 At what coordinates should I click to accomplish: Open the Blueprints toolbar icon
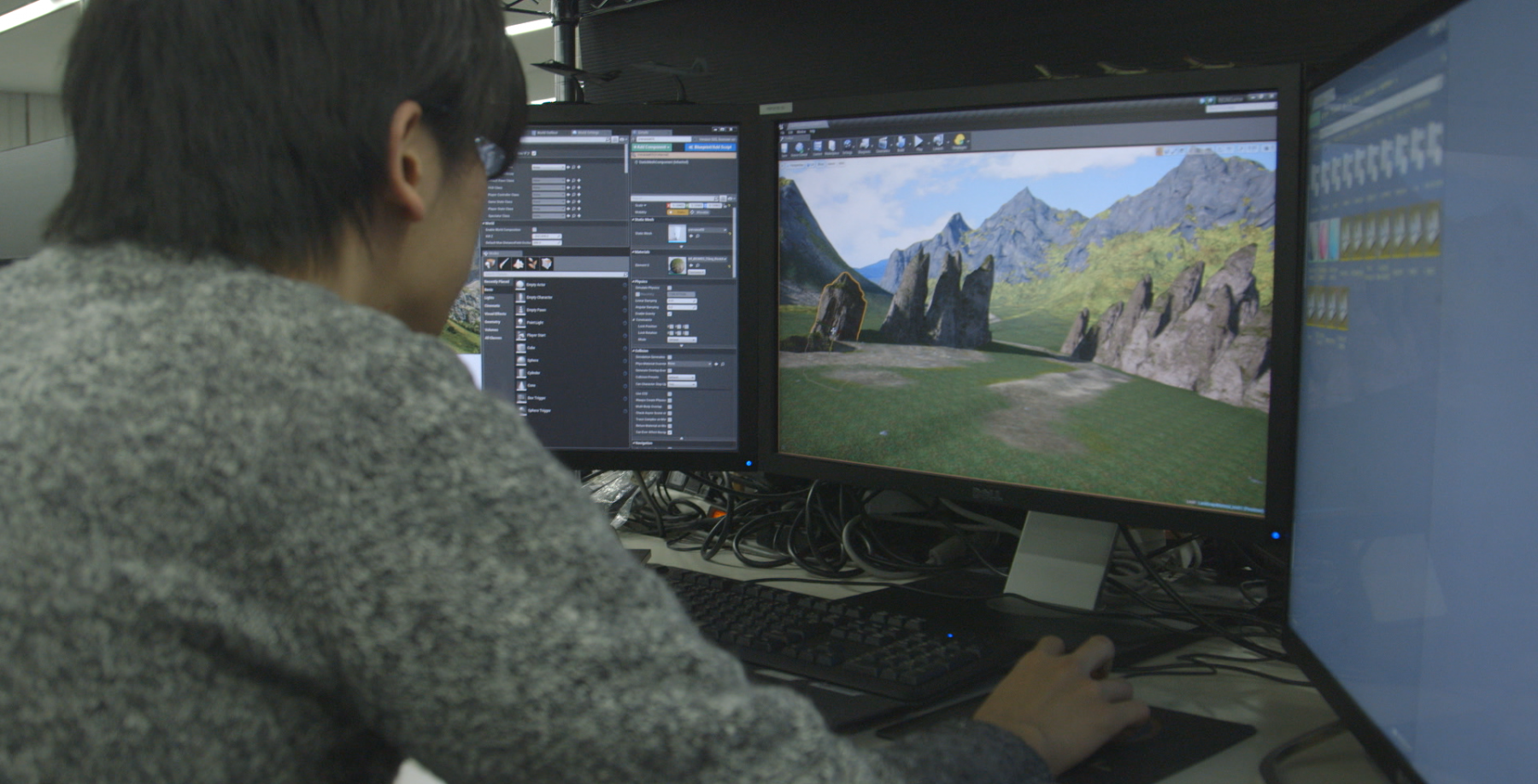[x=865, y=144]
